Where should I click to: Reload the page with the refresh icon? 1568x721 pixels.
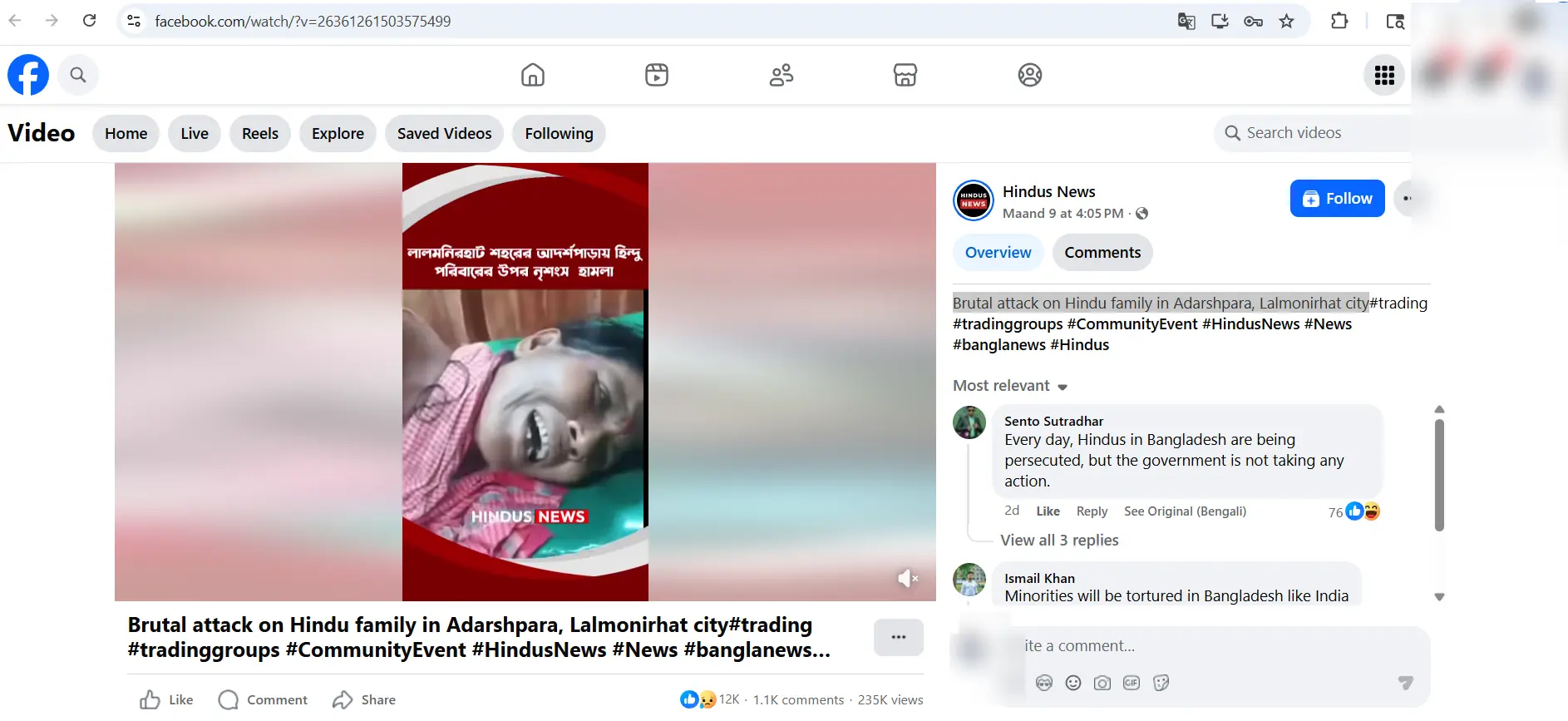(x=90, y=21)
